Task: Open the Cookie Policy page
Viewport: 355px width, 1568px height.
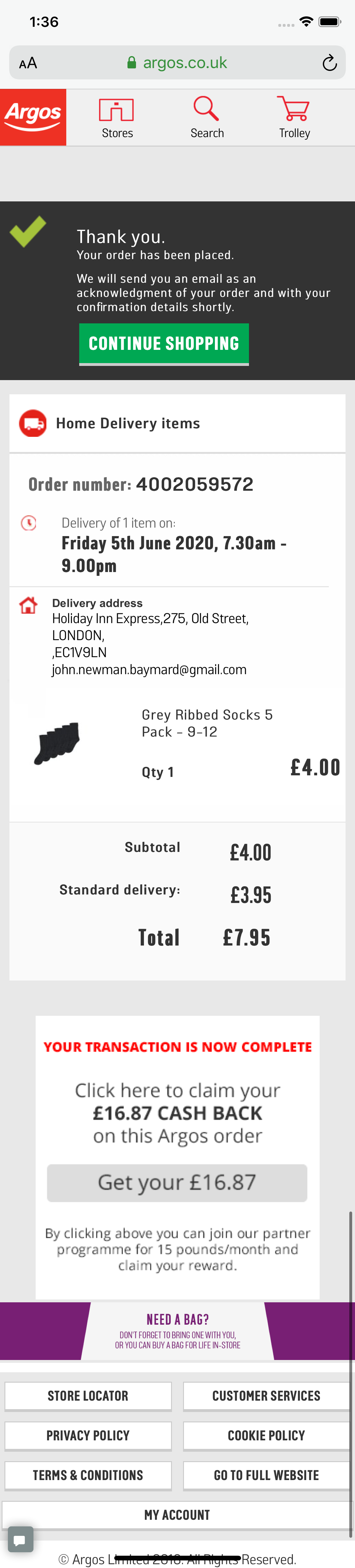Action: (266, 1435)
